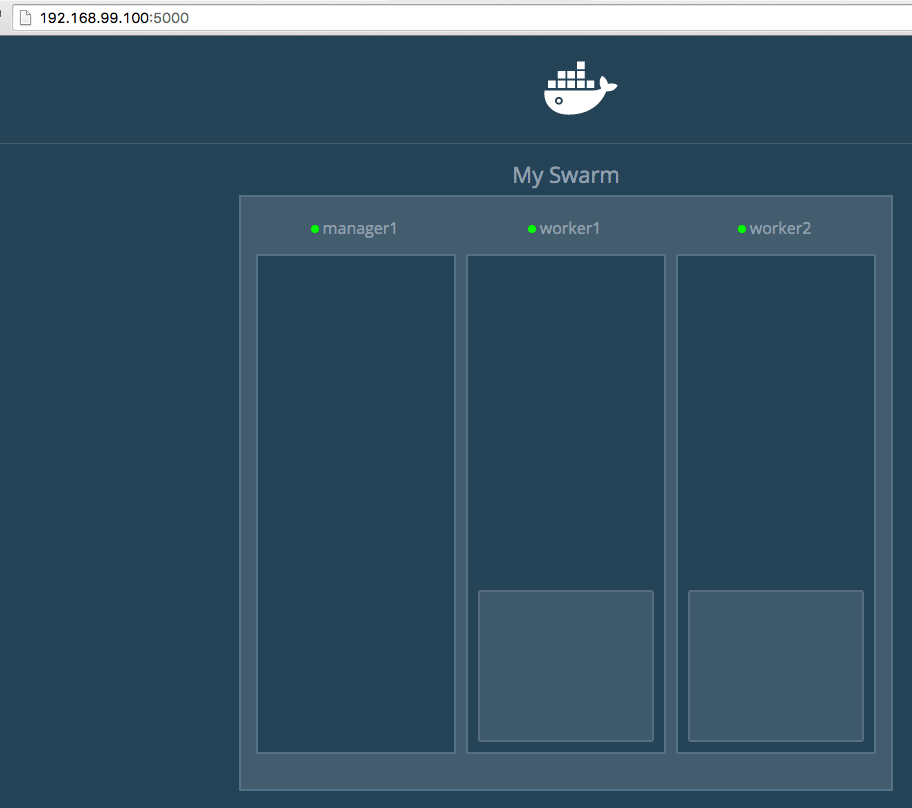Click manager1's green status dot
This screenshot has width=912, height=808.
pyautogui.click(x=315, y=229)
